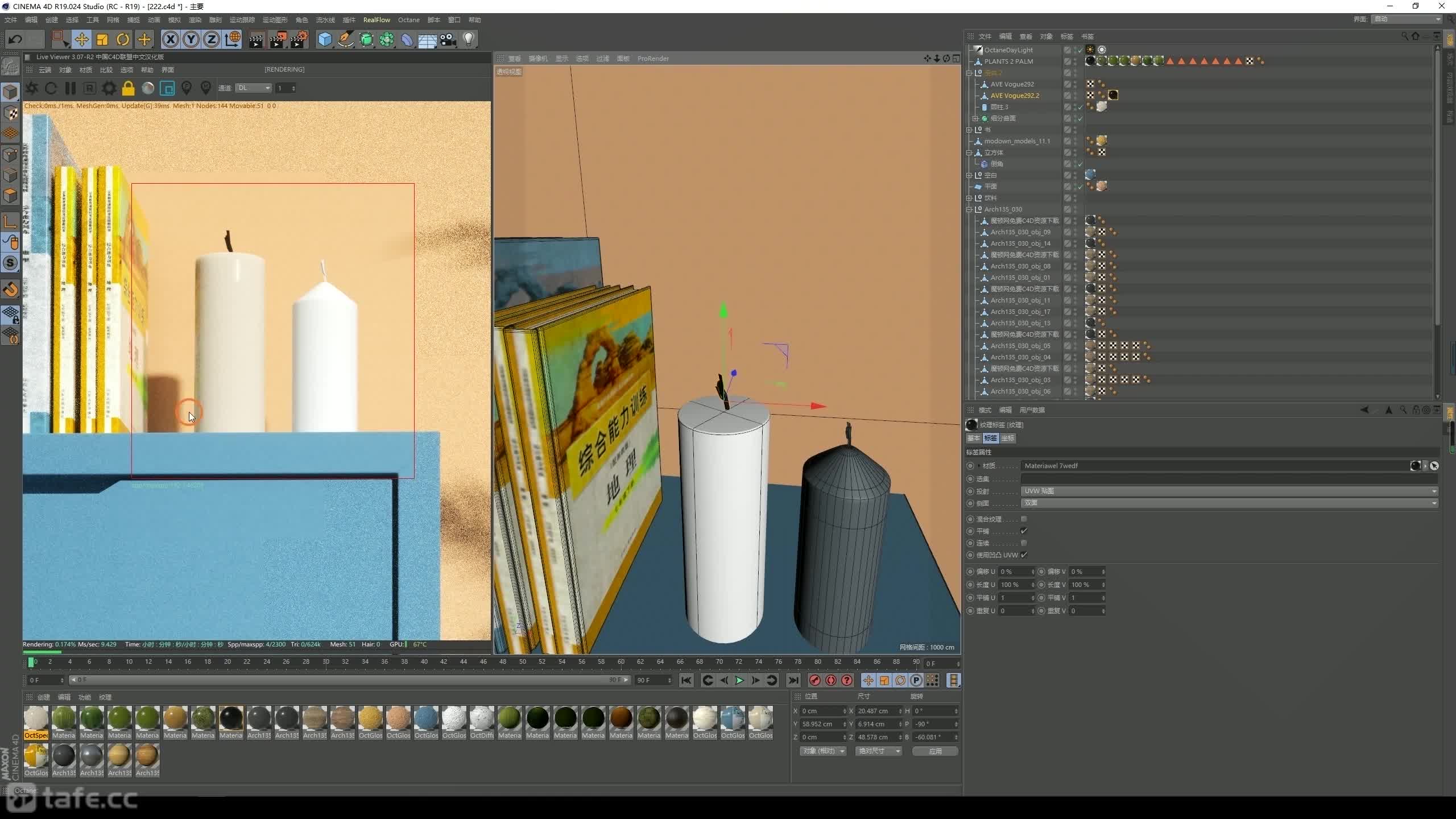Click the Undo arrow in the main toolbar

pyautogui.click(x=15, y=39)
